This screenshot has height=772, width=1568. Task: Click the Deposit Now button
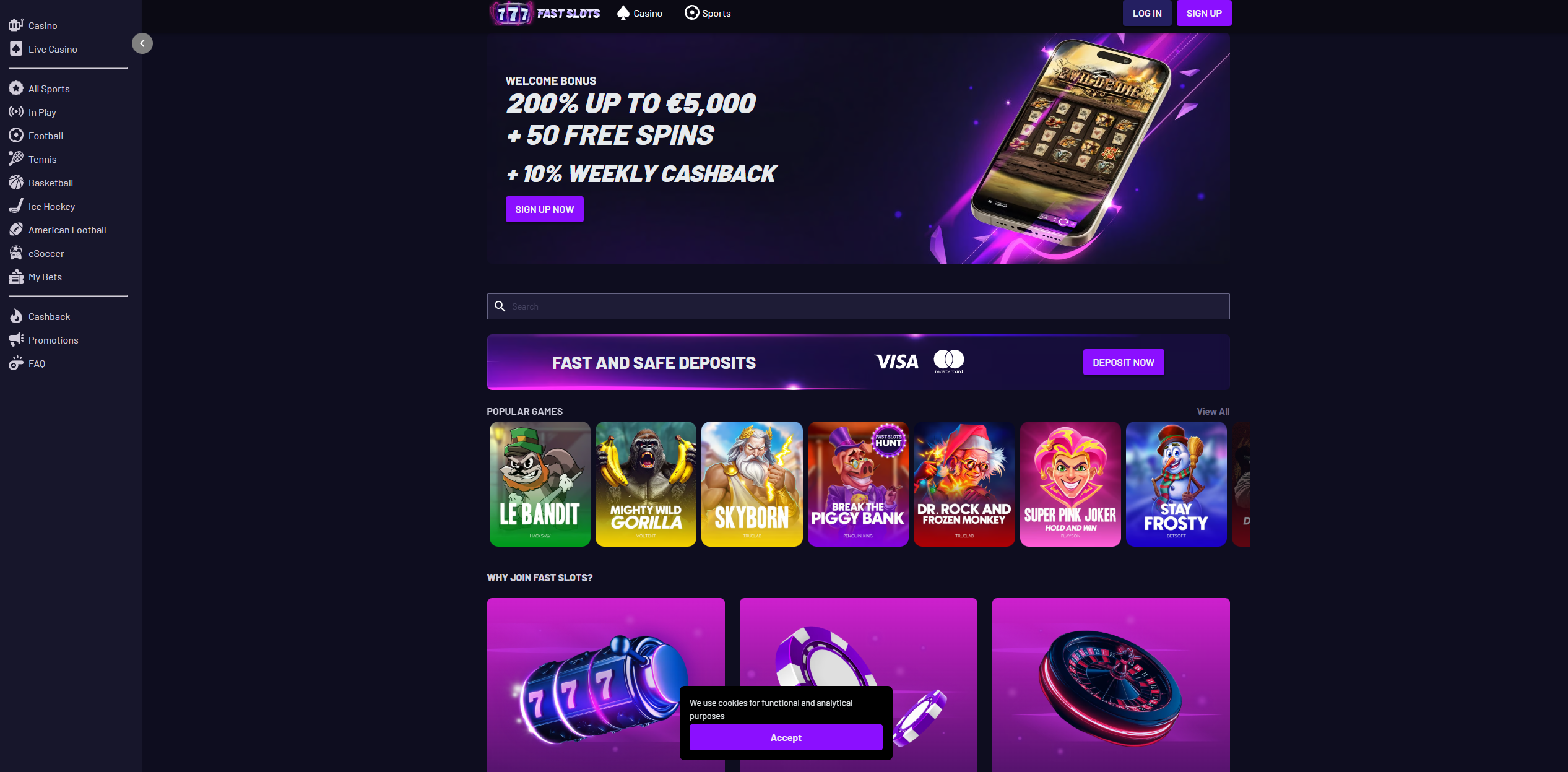pos(1123,362)
